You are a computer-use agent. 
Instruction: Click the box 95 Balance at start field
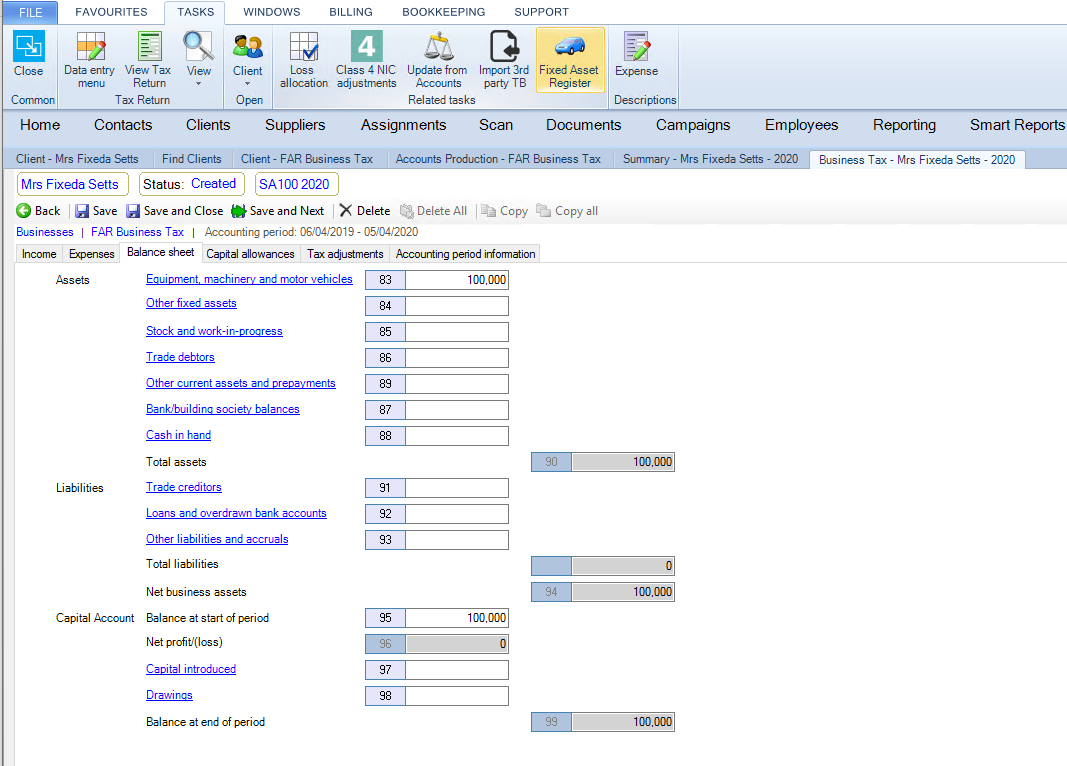tap(457, 618)
